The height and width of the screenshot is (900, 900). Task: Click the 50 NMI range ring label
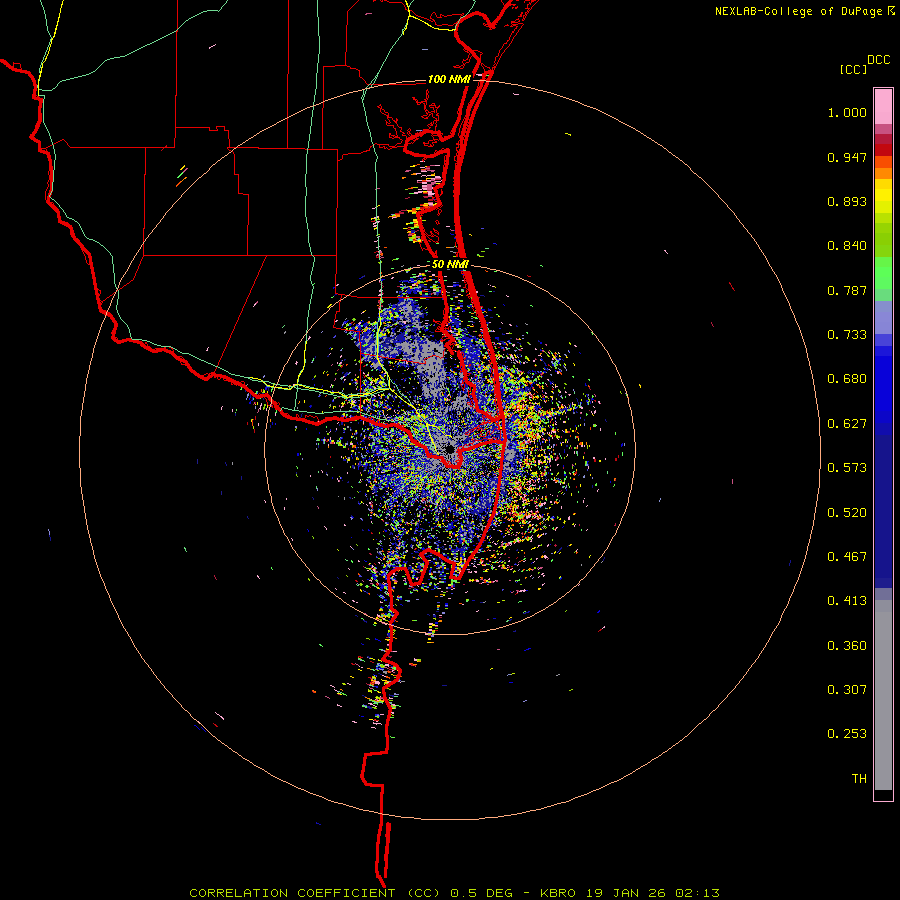click(x=450, y=265)
